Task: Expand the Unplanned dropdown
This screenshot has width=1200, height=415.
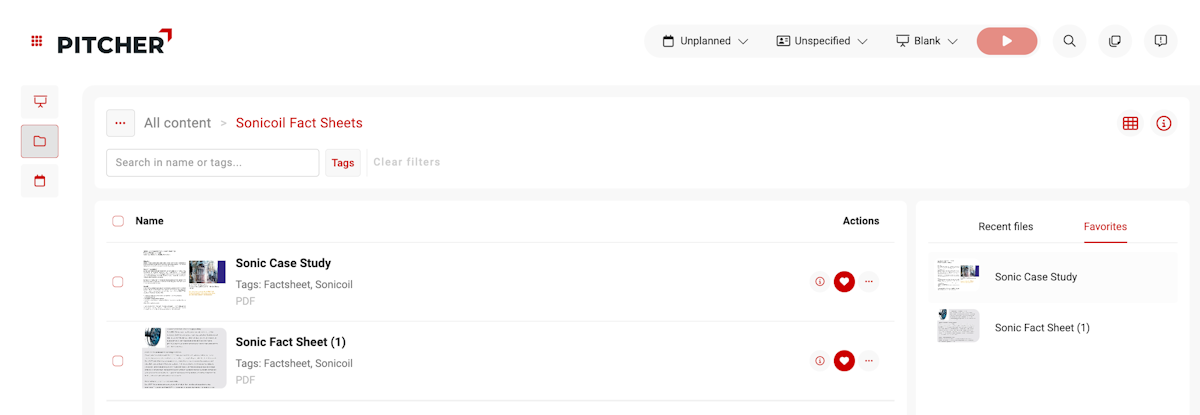Action: click(705, 41)
